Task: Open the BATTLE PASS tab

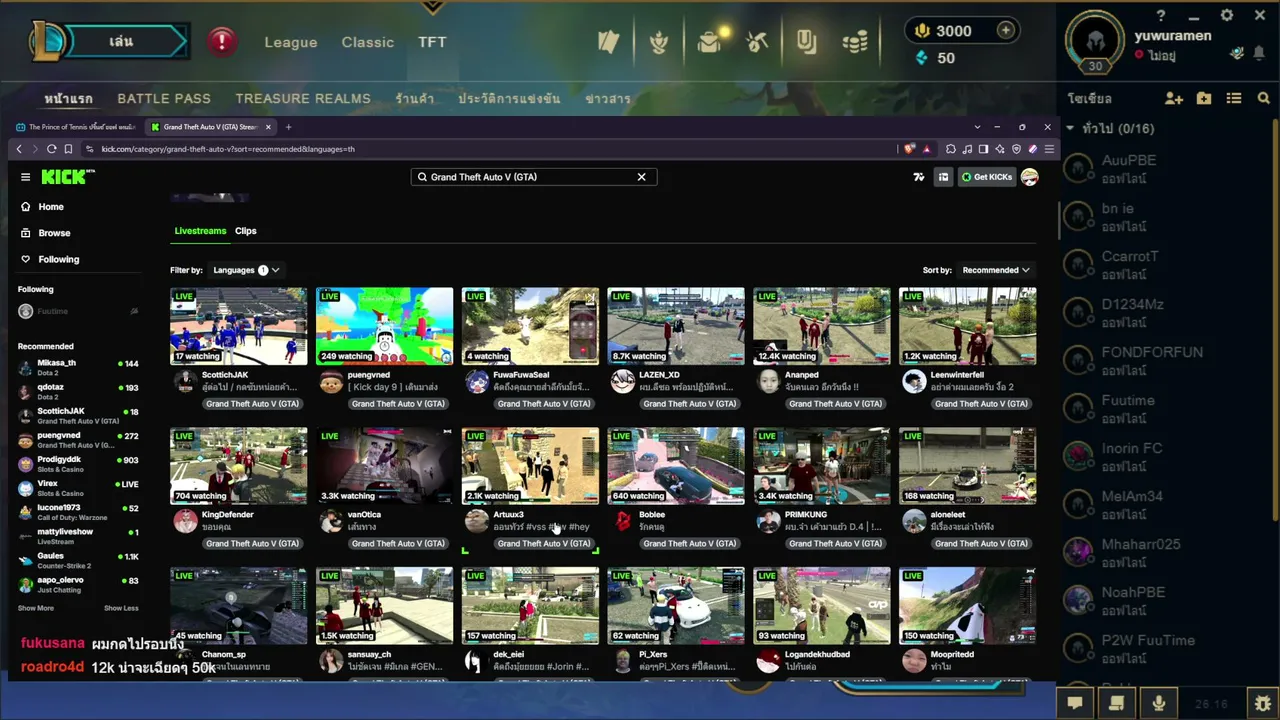Action: (164, 98)
